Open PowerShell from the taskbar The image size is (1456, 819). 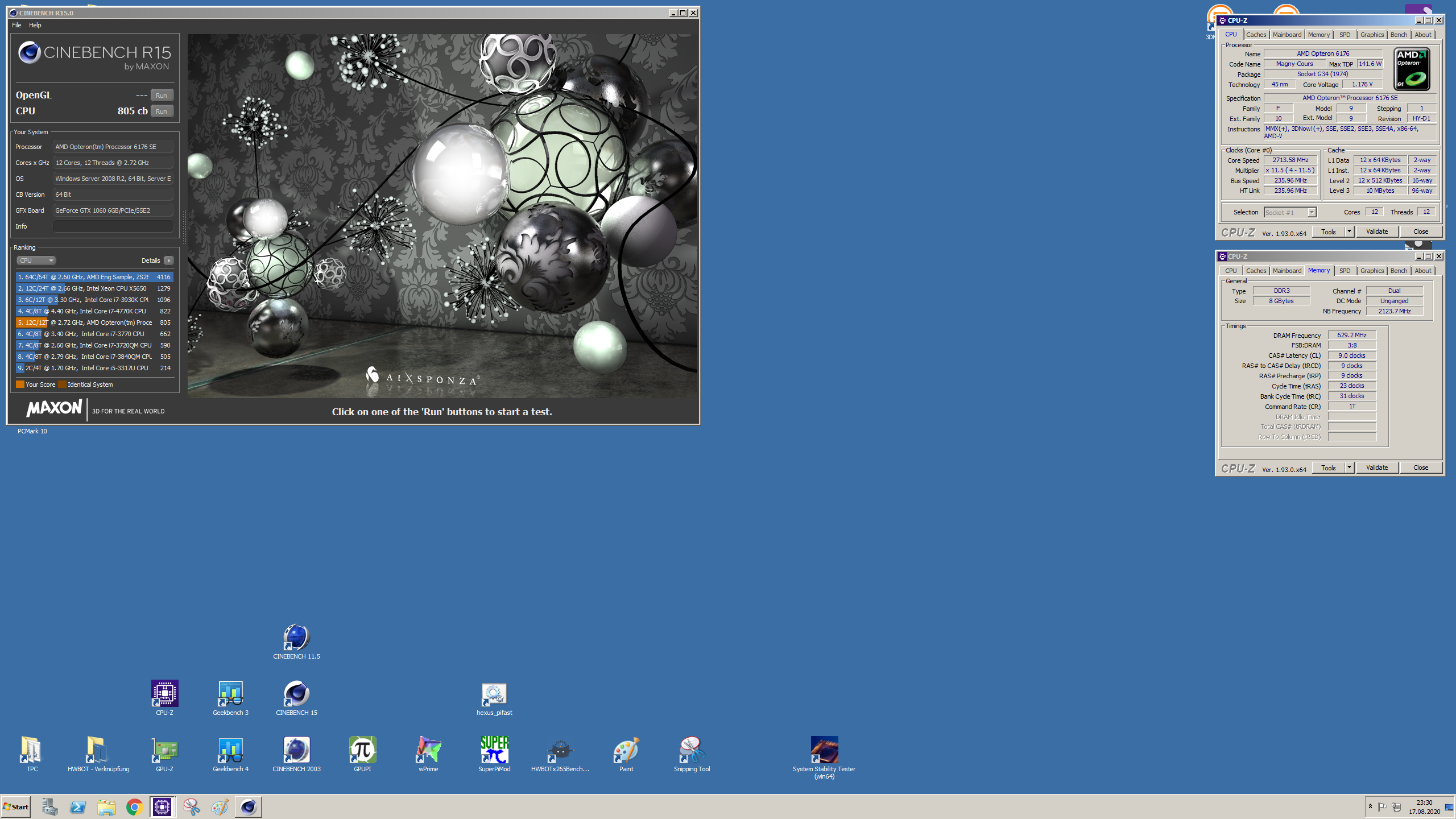point(77,807)
